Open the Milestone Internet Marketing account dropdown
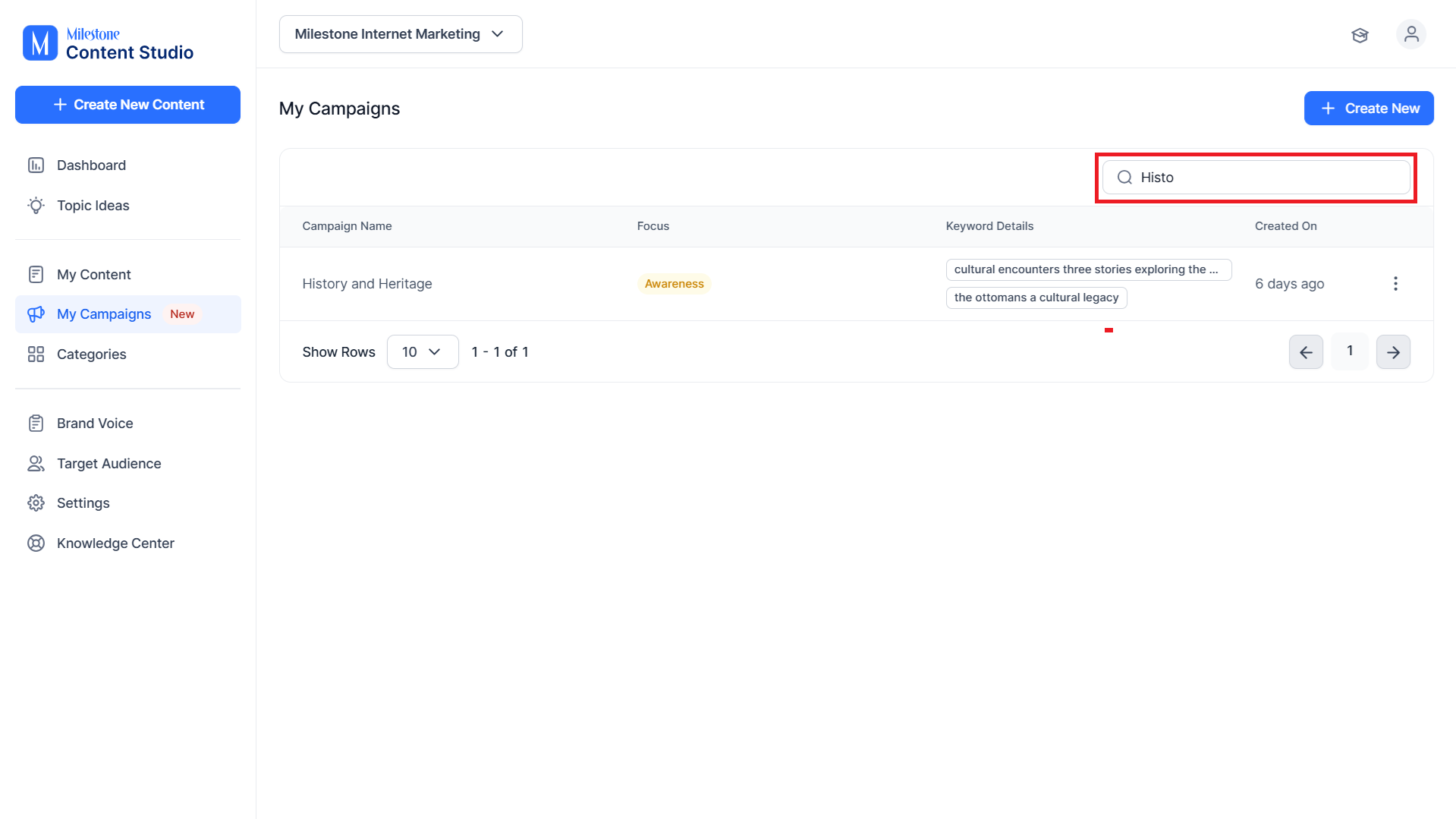This screenshot has height=819, width=1456. point(401,34)
